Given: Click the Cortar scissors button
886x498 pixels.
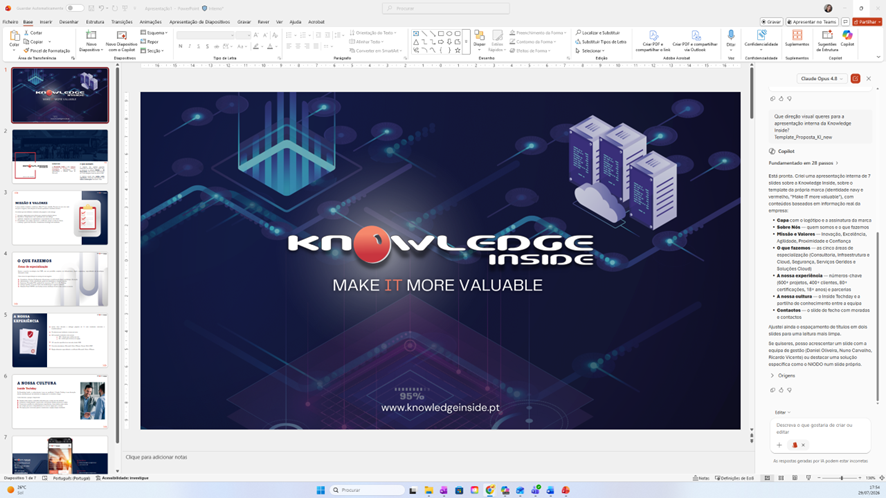Looking at the screenshot, I should click(x=33, y=33).
